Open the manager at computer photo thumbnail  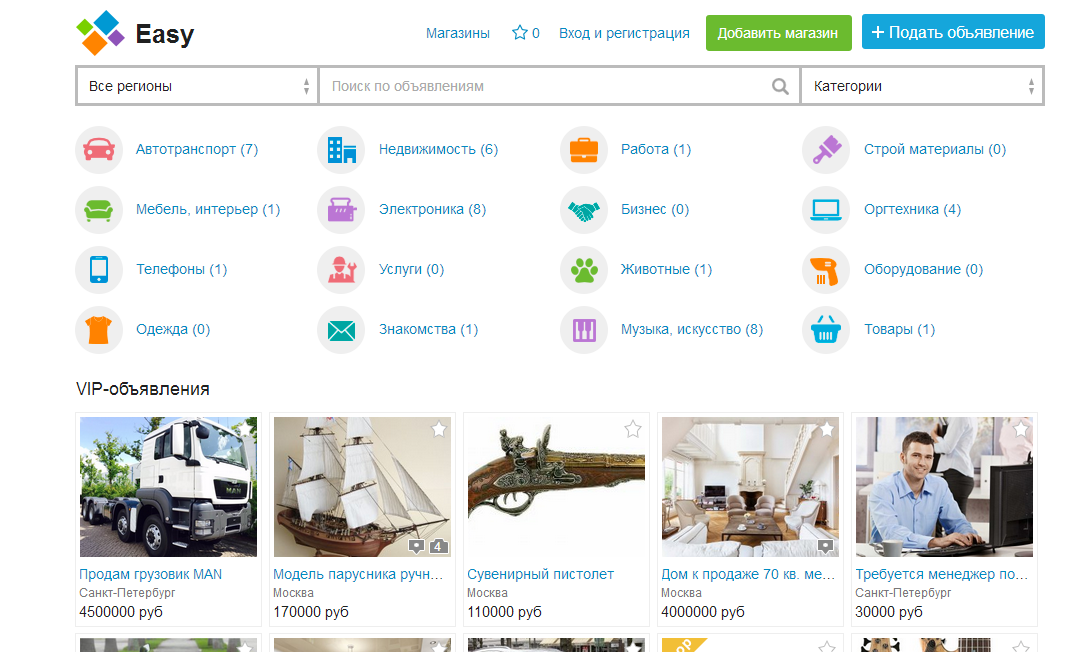tap(944, 487)
